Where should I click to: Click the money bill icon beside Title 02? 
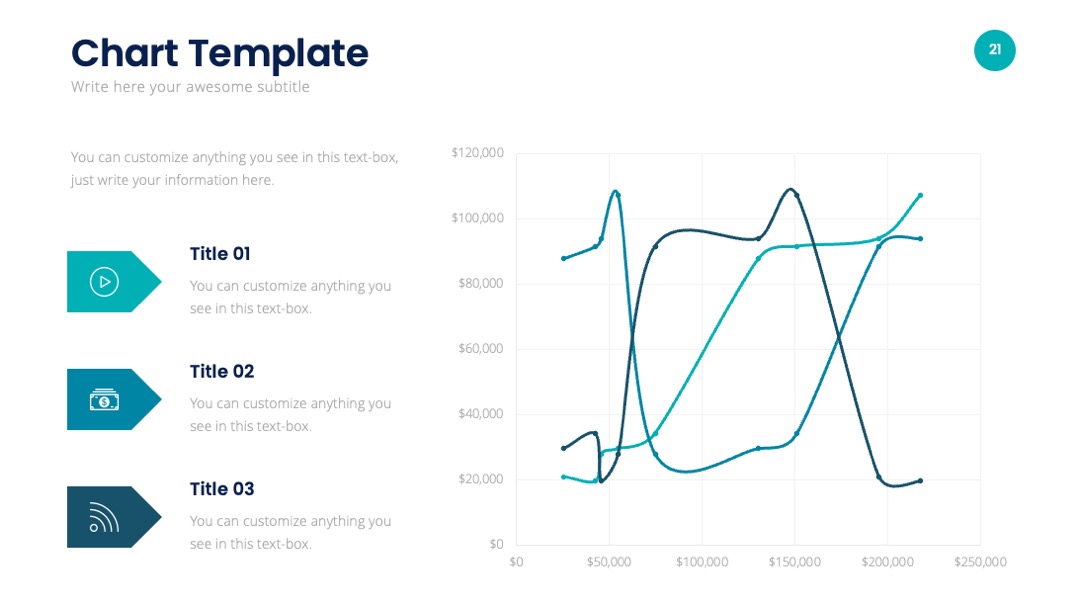point(104,399)
